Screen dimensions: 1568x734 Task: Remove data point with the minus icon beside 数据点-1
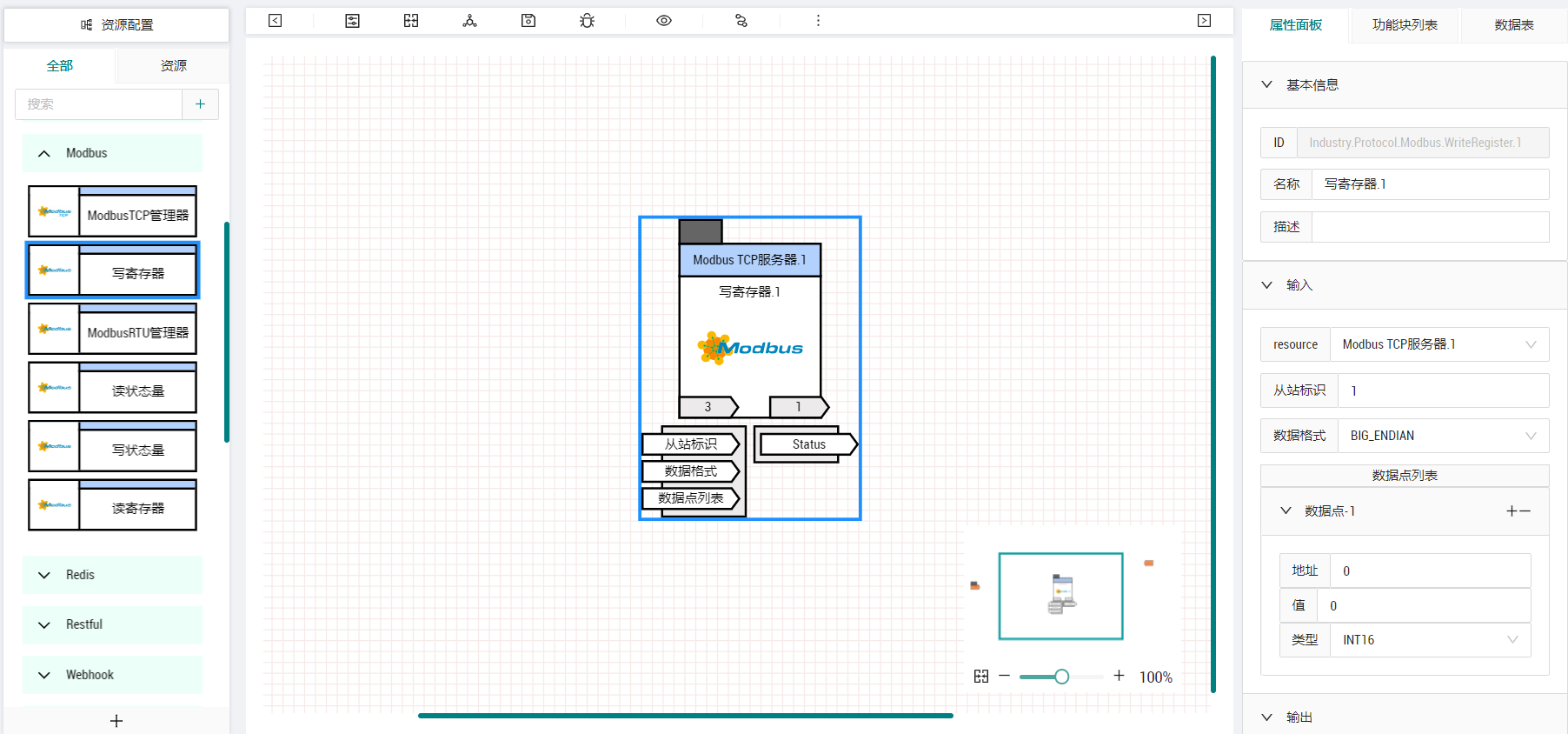(x=1525, y=511)
